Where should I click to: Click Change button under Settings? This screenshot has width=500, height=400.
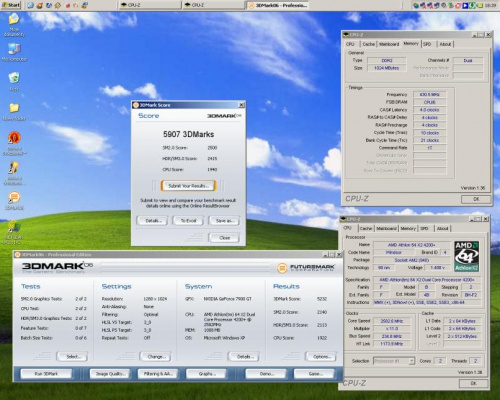(156, 357)
